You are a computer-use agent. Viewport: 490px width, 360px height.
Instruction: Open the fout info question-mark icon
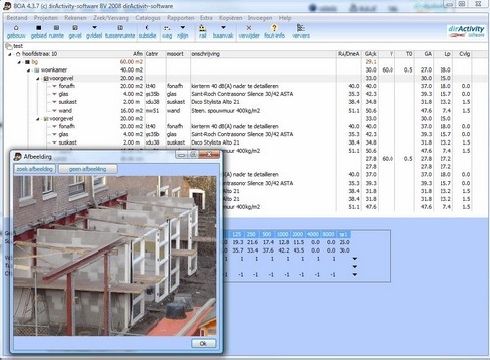pos(274,28)
